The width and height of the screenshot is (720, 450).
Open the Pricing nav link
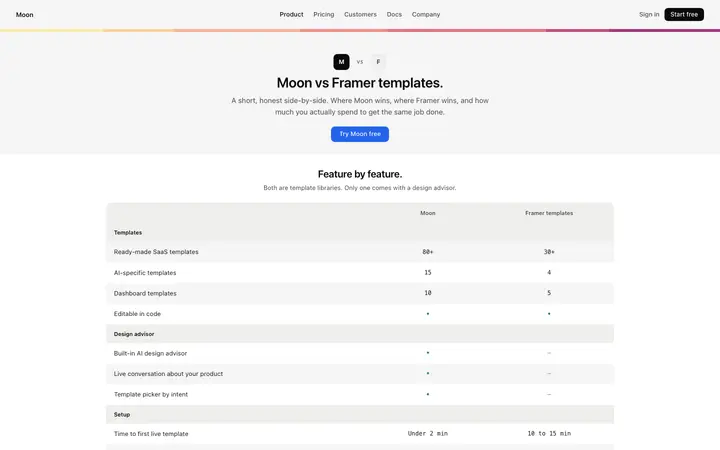click(324, 15)
